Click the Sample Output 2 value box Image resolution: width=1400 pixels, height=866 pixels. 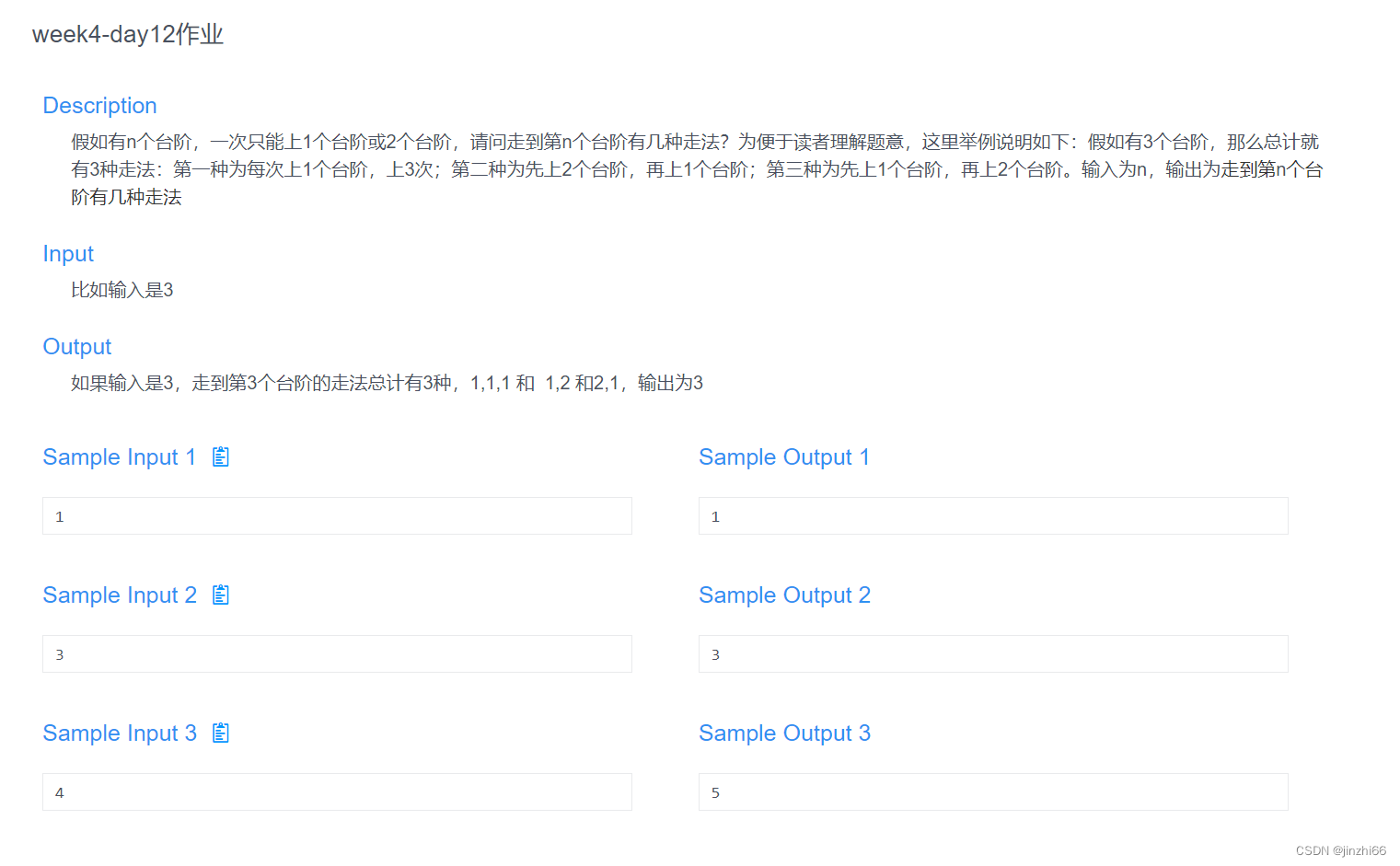(993, 654)
